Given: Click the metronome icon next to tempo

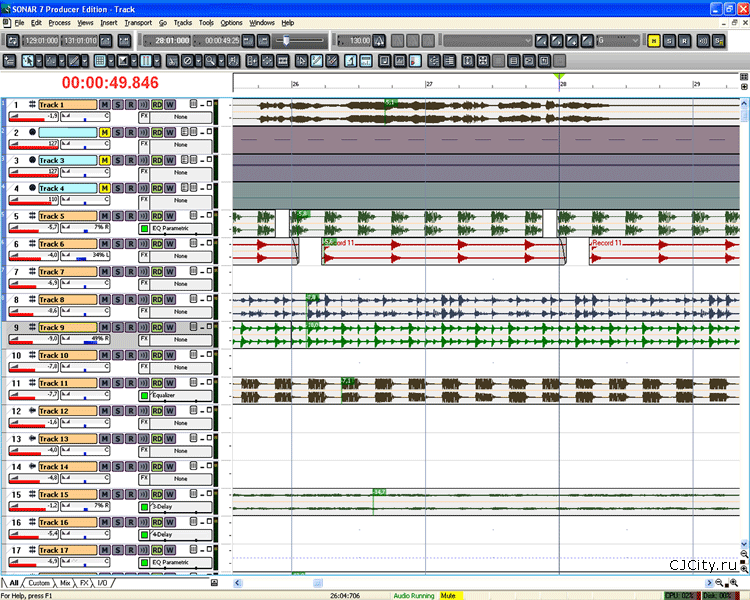Looking at the screenshot, I should tap(379, 41).
